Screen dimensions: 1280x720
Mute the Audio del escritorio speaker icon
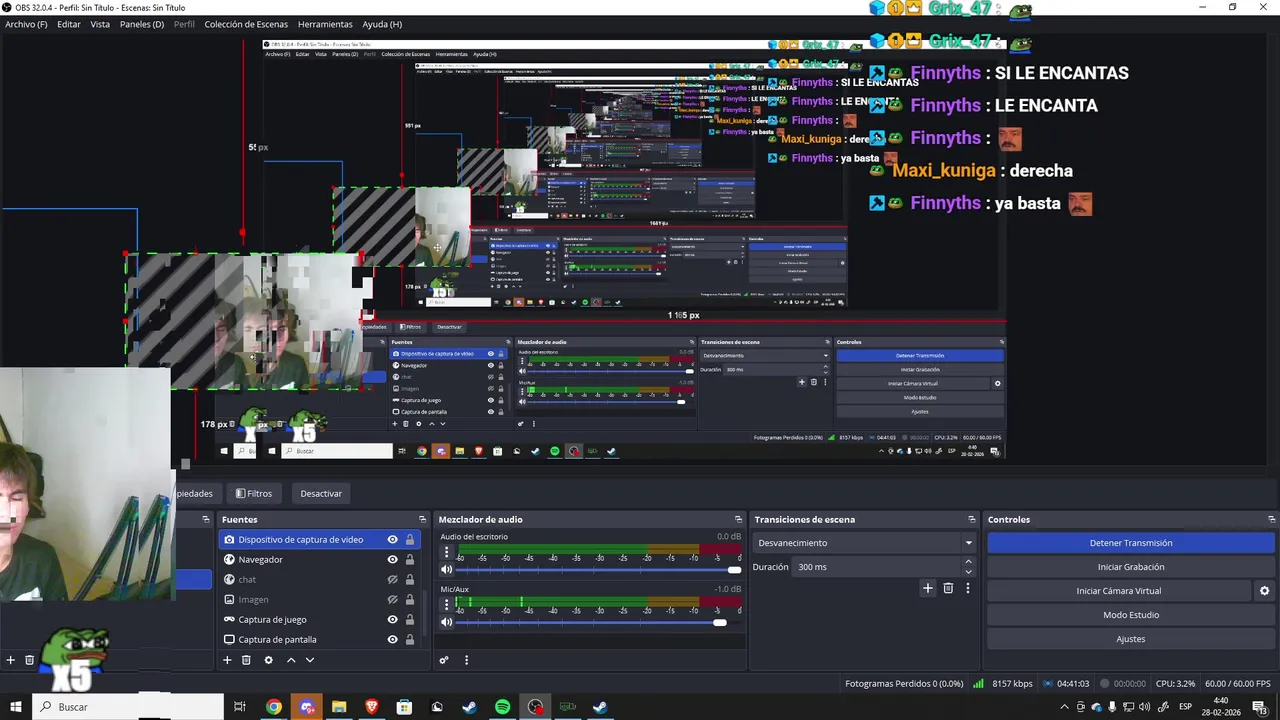point(447,570)
